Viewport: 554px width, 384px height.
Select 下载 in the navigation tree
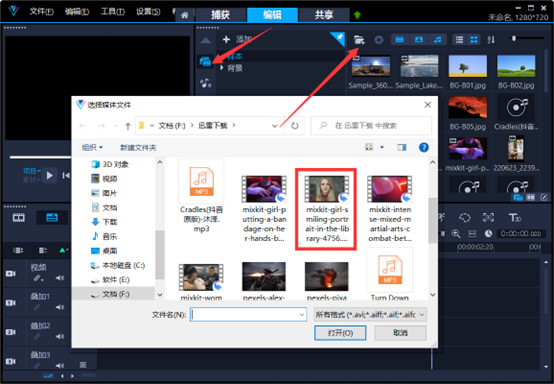104,222
